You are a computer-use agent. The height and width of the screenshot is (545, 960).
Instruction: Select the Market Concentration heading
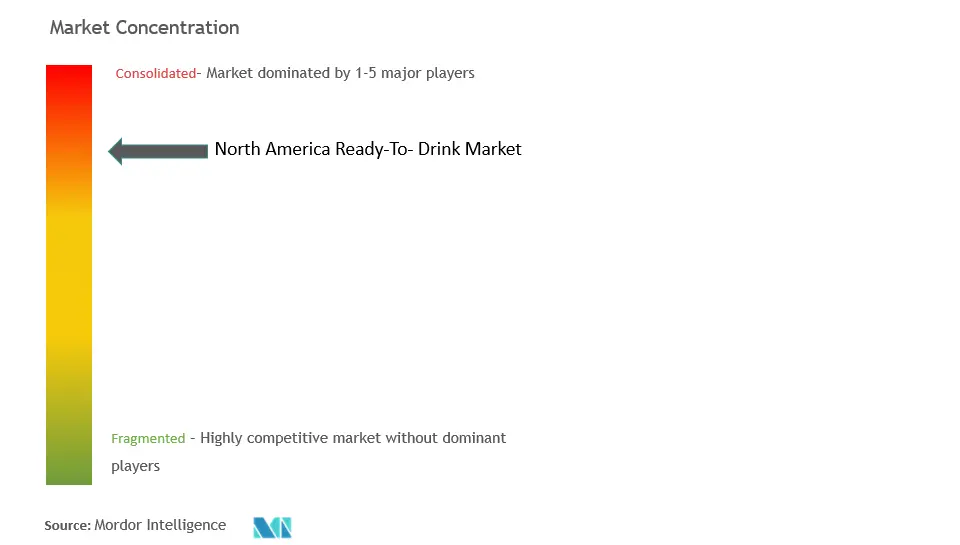[144, 28]
